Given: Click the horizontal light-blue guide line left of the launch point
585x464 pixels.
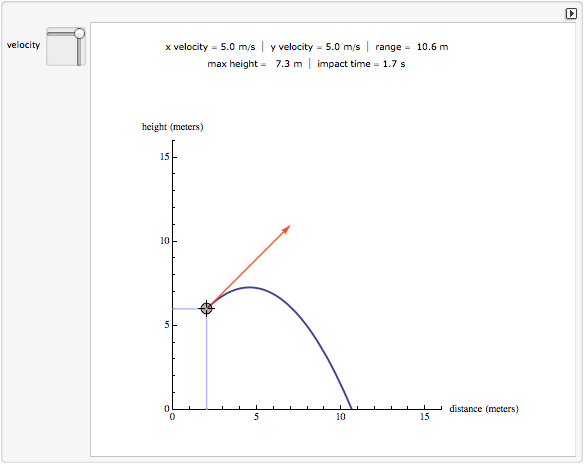Looking at the screenshot, I should tap(188, 308).
